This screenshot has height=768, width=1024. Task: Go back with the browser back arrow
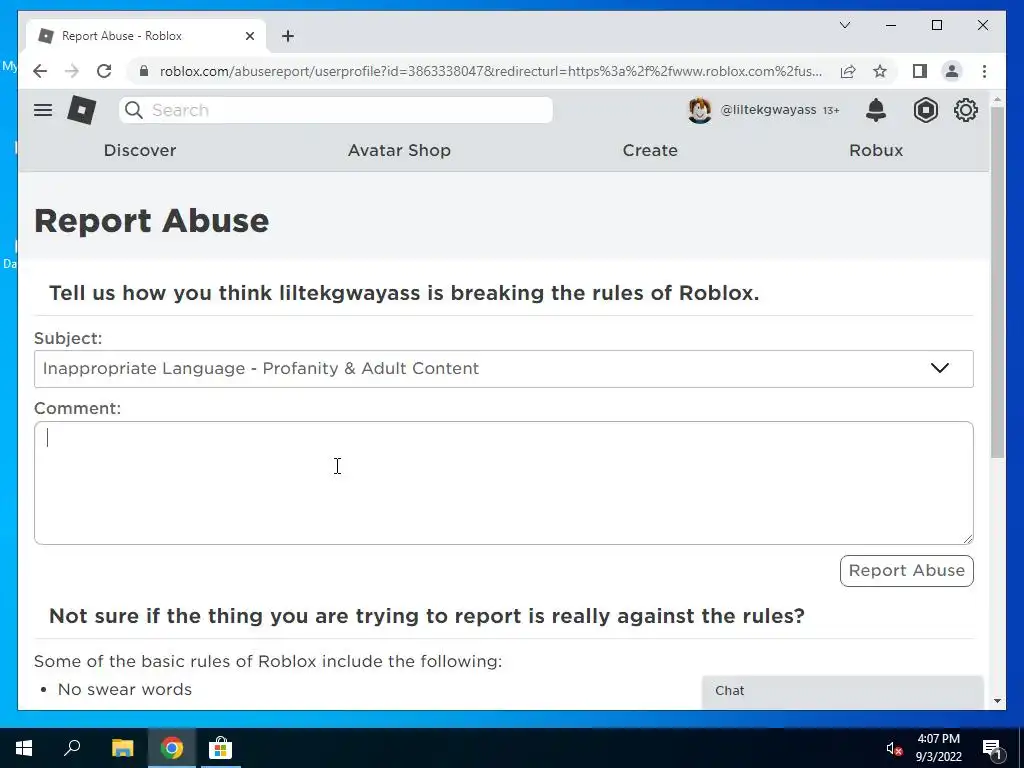(40, 71)
